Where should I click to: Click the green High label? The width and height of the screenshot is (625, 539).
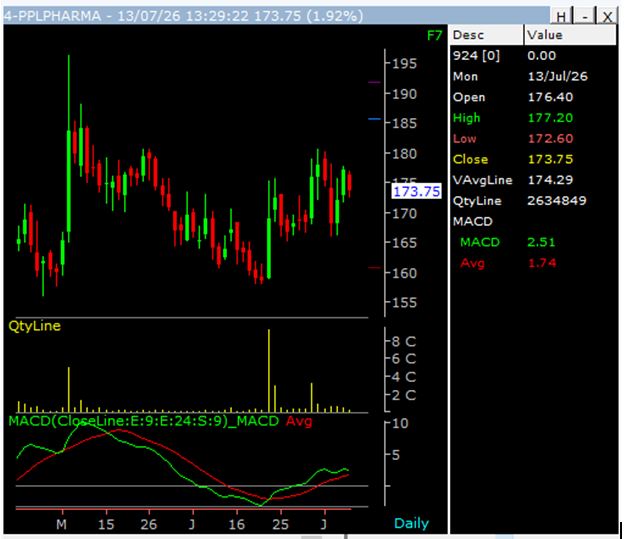tap(467, 118)
